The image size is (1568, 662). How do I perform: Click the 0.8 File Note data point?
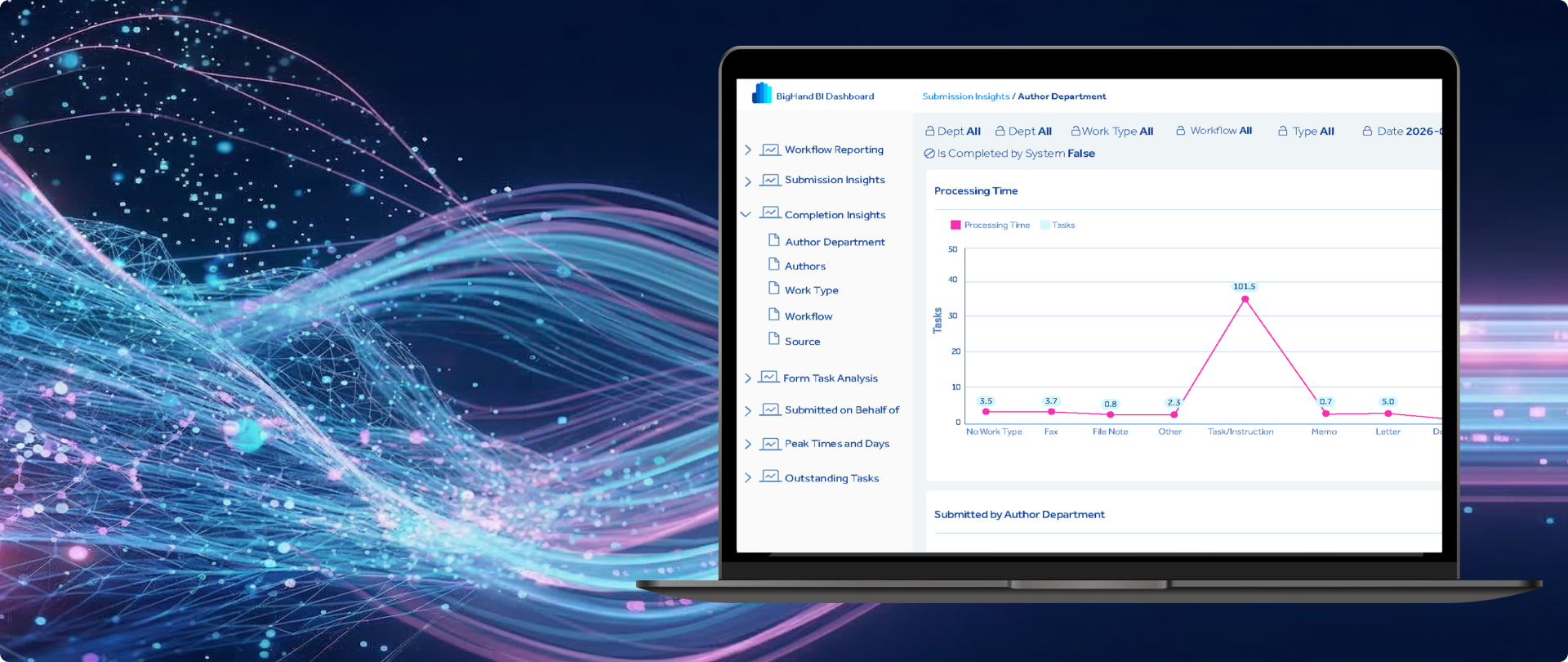click(x=1110, y=414)
